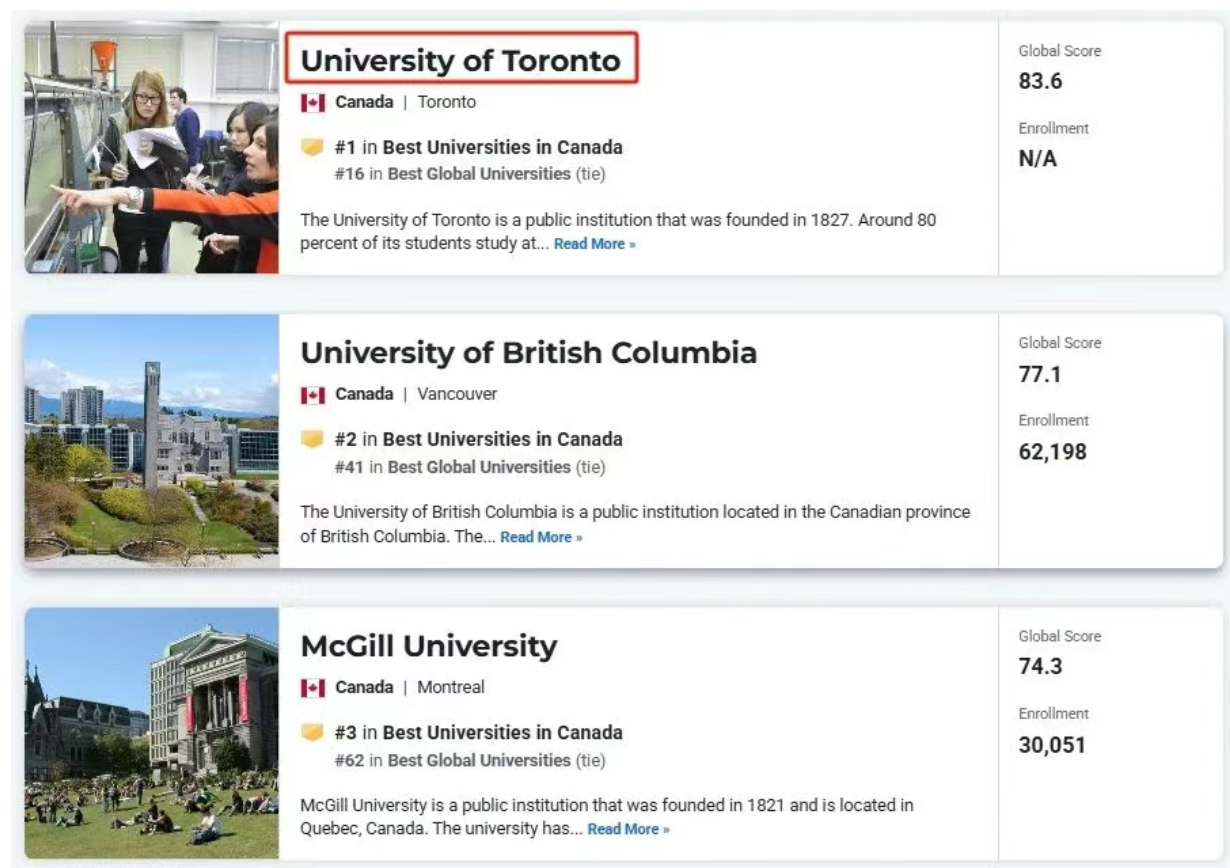
Task: Click Read More on University of Toronto description
Action: 595,244
